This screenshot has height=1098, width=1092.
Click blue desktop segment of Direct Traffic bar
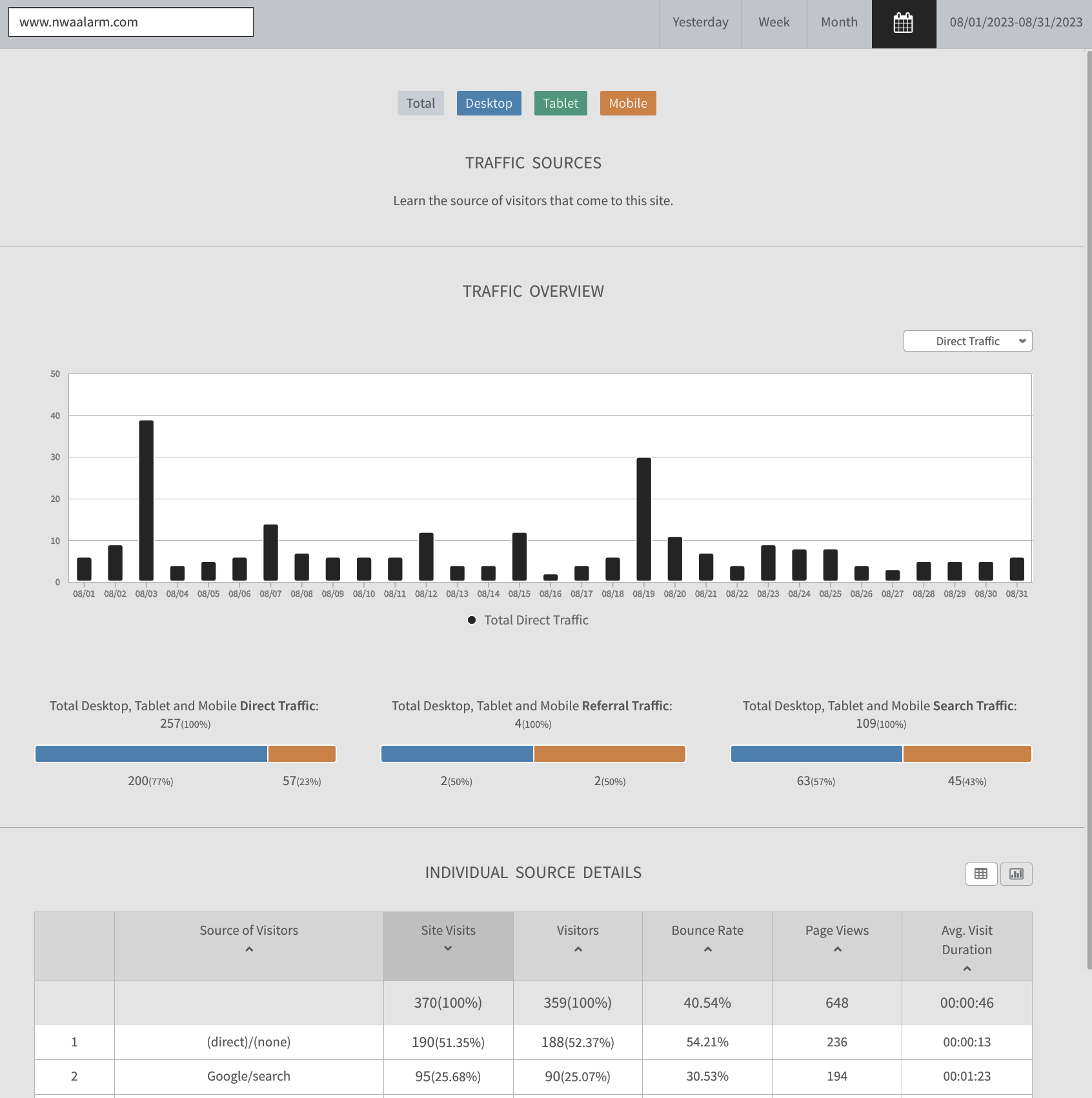(x=151, y=754)
